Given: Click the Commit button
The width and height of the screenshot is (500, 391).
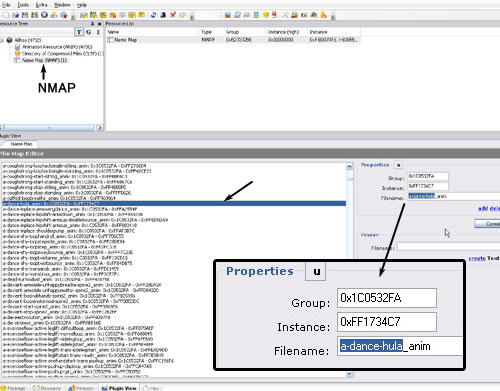Looking at the screenshot, I should 487,224.
